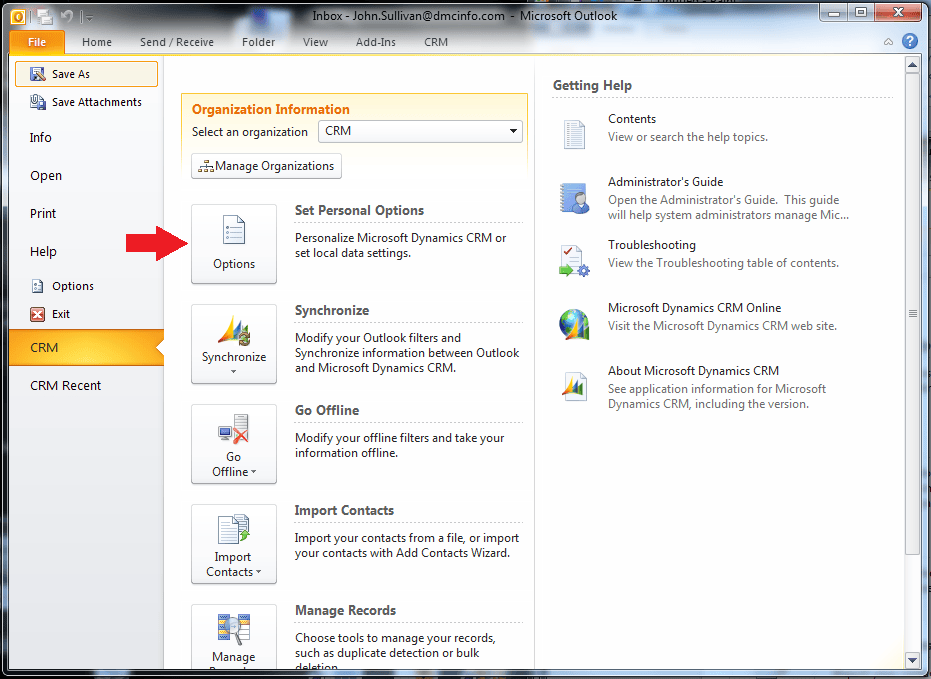Click the Synchronize button with the CRM icon
Image resolution: width=931 pixels, height=679 pixels.
point(234,344)
